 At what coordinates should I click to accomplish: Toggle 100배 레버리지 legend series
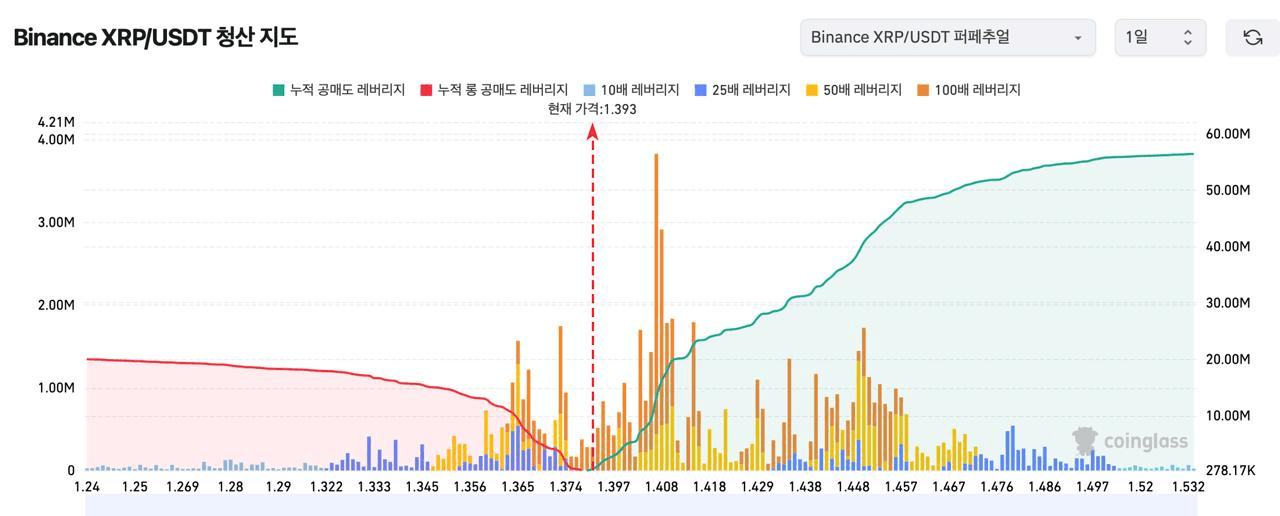[x=968, y=89]
